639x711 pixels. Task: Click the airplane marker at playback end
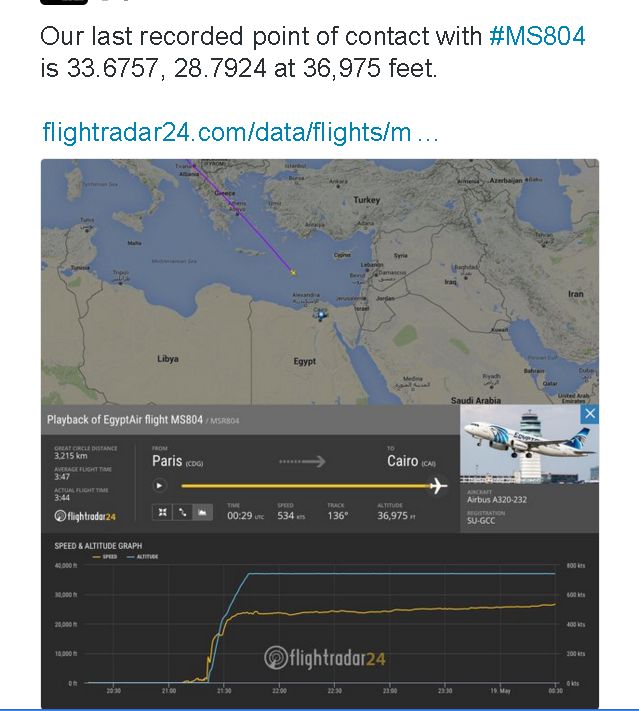[x=439, y=486]
